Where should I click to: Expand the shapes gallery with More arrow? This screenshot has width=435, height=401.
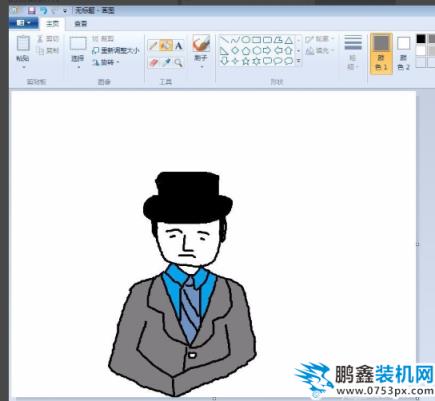pos(298,61)
